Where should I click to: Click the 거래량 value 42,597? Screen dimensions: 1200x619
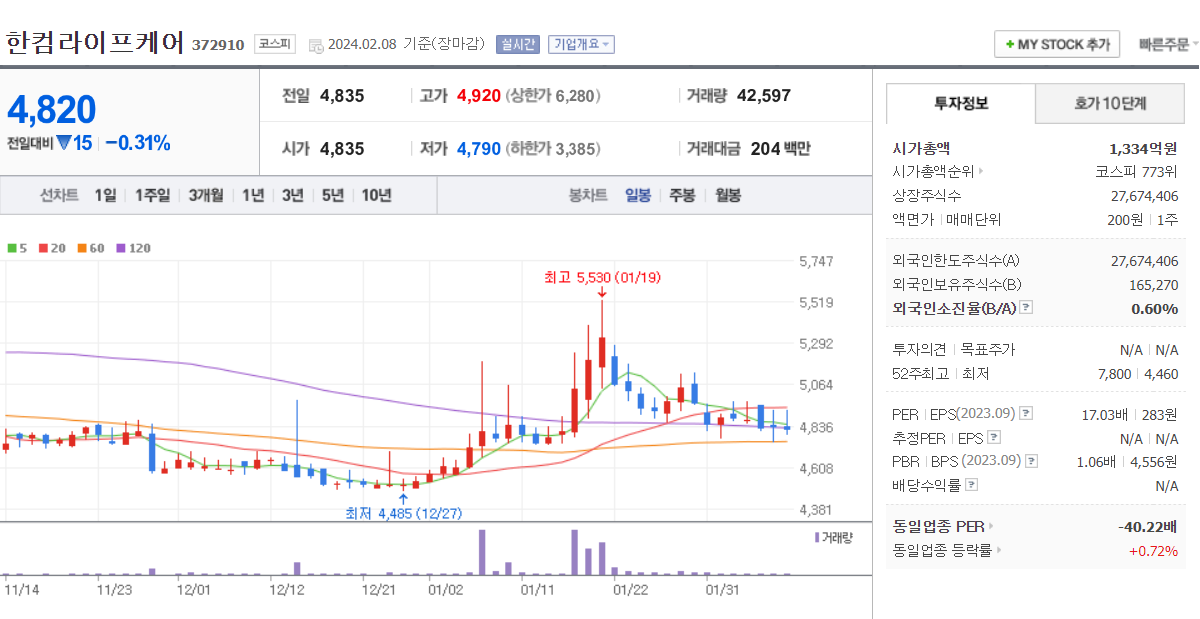[763, 96]
